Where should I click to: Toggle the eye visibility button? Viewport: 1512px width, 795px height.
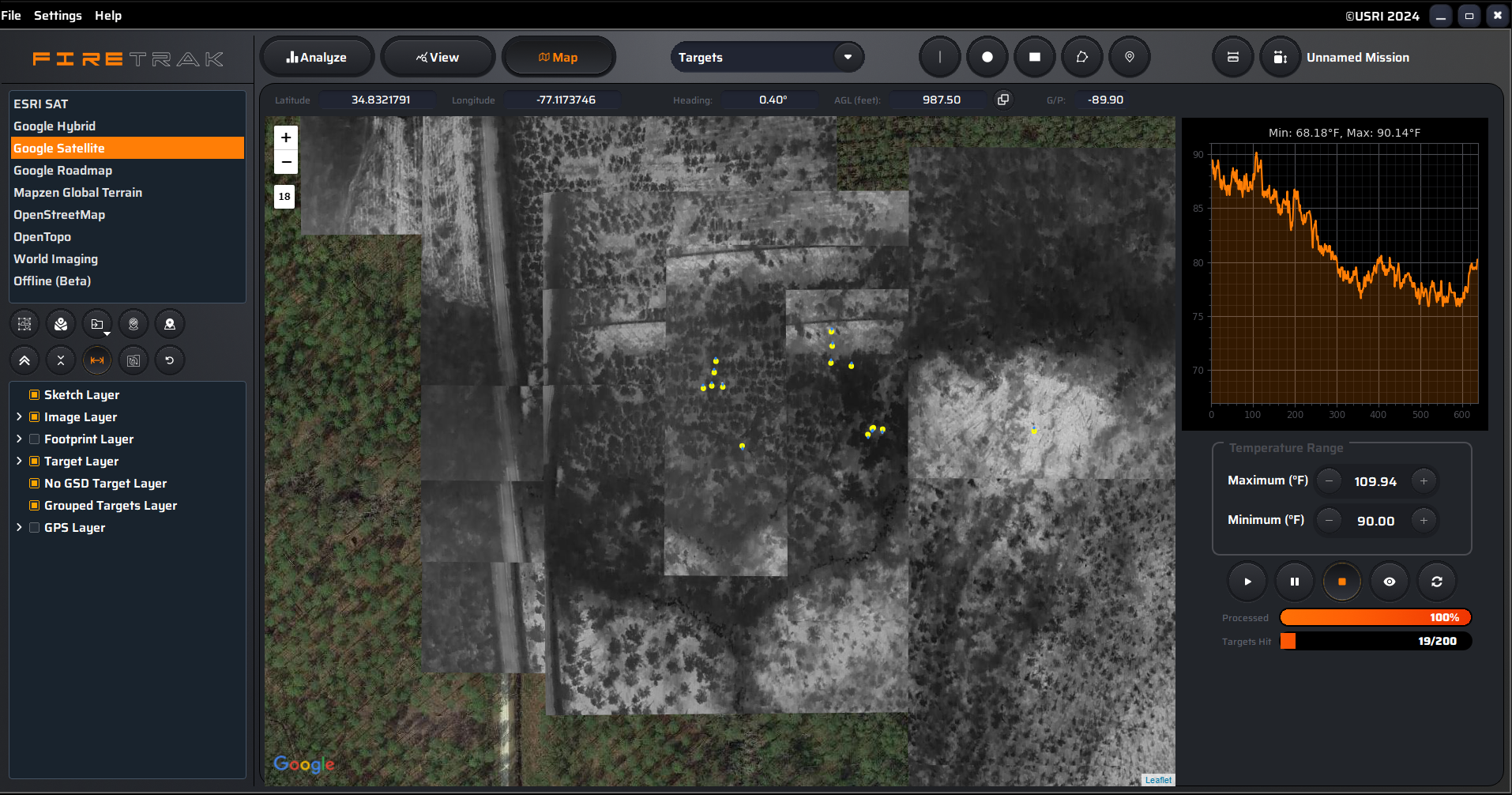[1389, 582]
